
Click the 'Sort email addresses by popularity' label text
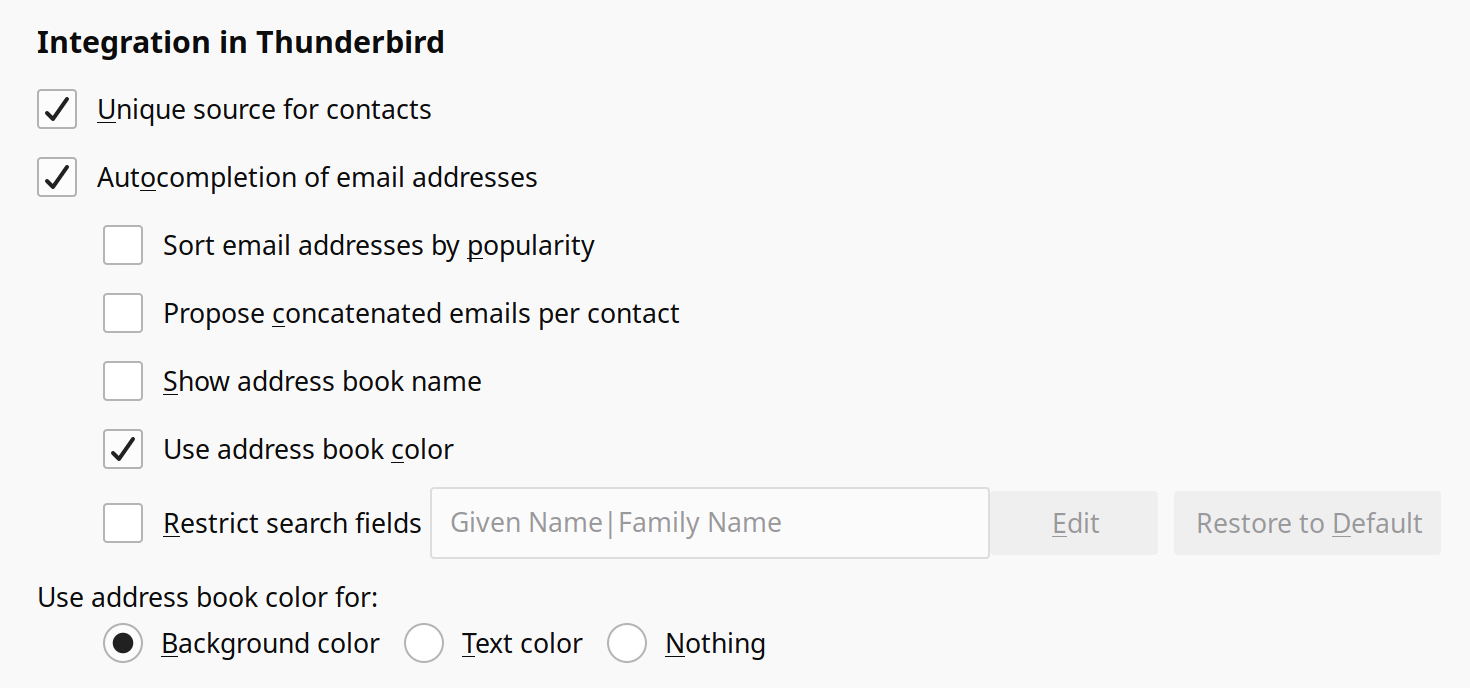point(379,245)
